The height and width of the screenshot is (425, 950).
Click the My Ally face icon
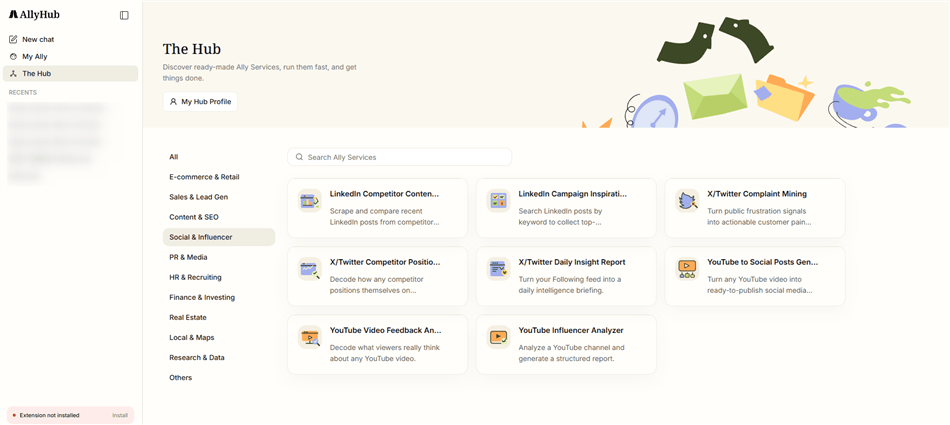pyautogui.click(x=13, y=56)
